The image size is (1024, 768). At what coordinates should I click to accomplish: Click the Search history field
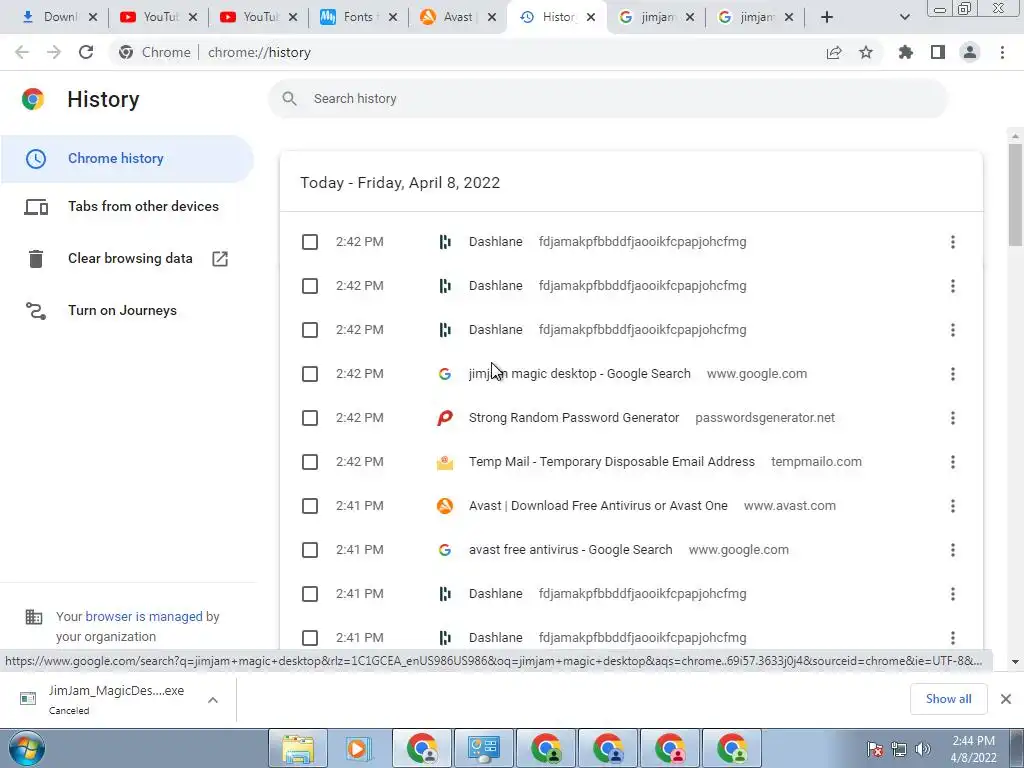point(607,99)
